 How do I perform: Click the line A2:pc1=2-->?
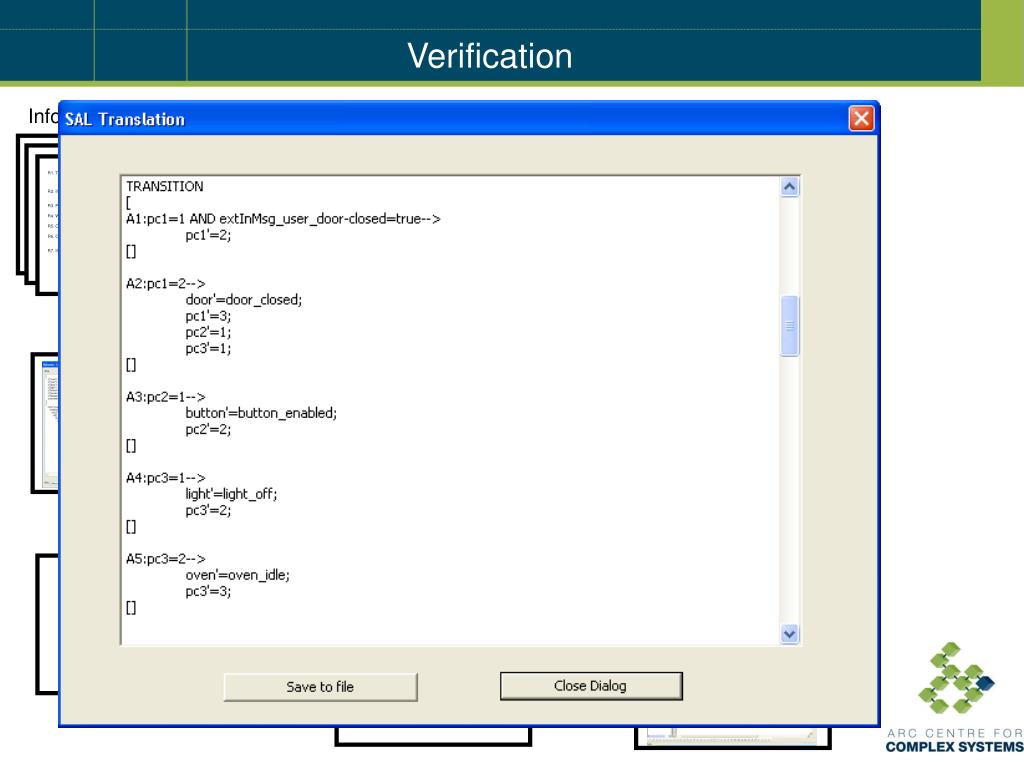coord(165,283)
